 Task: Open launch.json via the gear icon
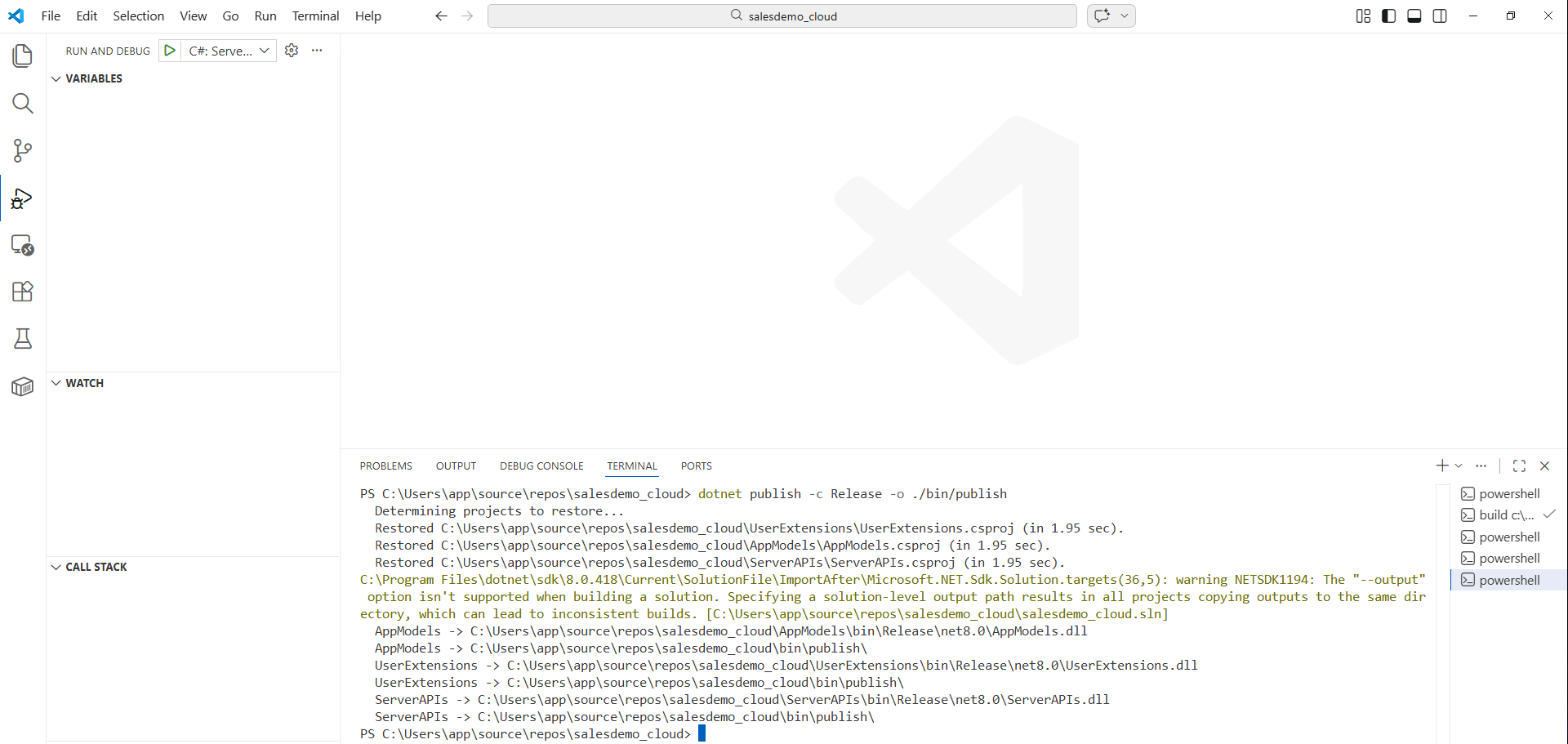click(x=292, y=51)
